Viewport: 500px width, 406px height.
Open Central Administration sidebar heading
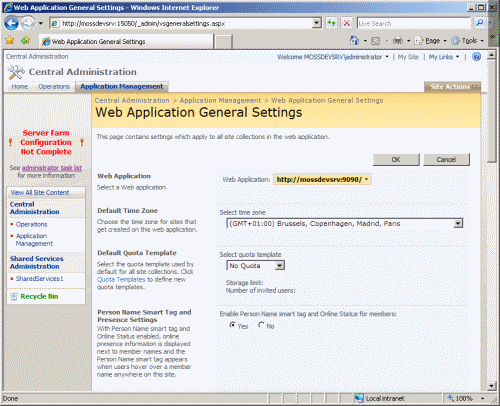click(34, 208)
